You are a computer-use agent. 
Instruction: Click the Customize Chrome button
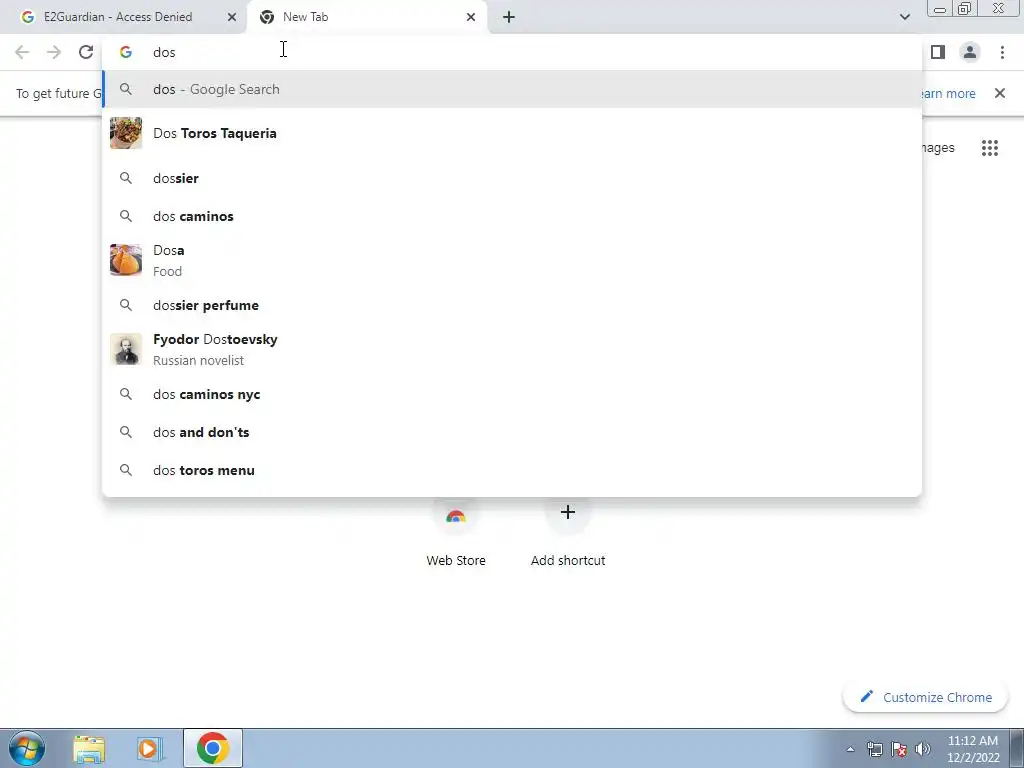[x=925, y=697]
